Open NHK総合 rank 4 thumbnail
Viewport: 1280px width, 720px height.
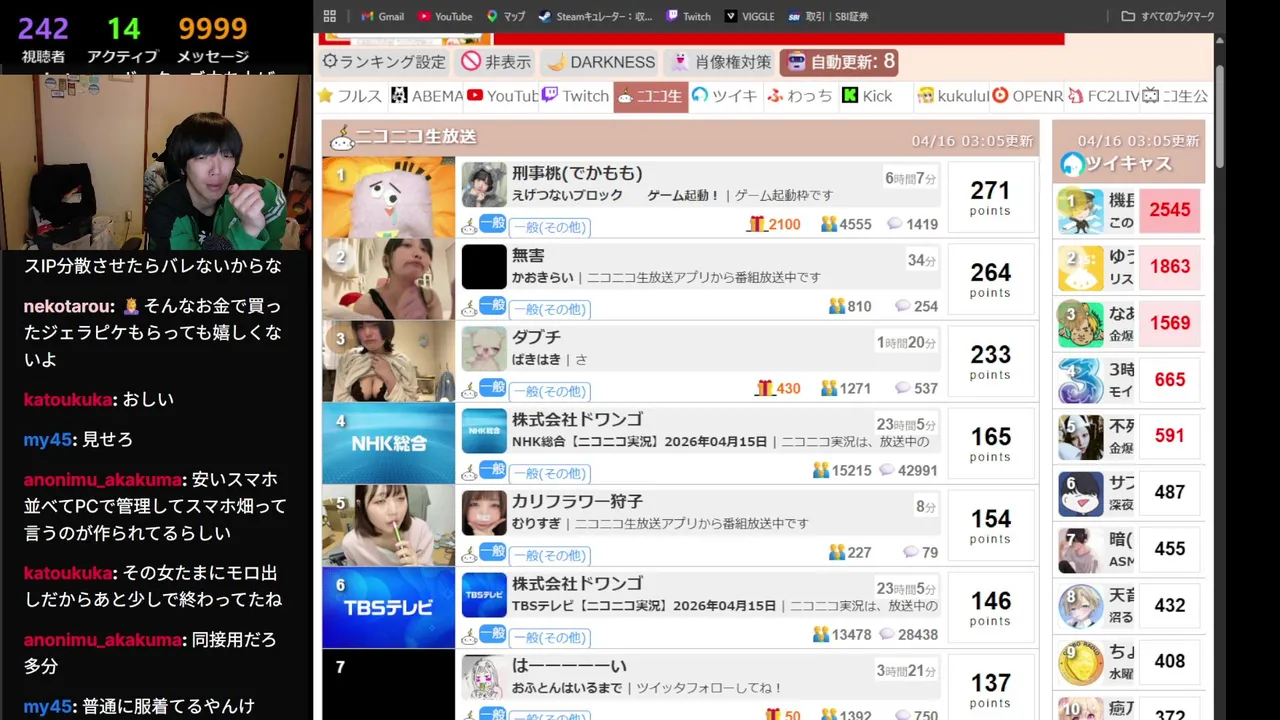388,443
